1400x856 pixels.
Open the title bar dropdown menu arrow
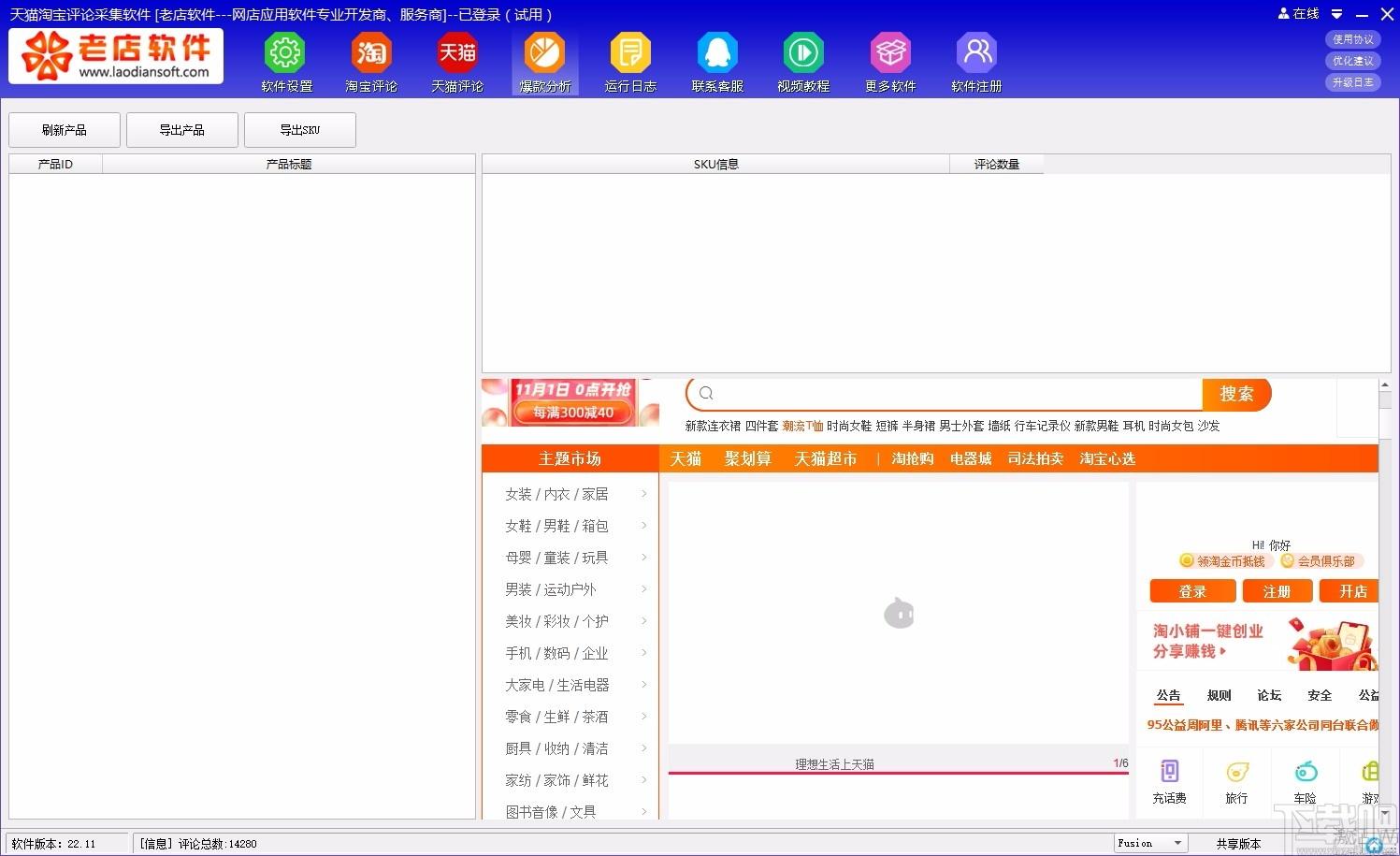pos(1336,14)
